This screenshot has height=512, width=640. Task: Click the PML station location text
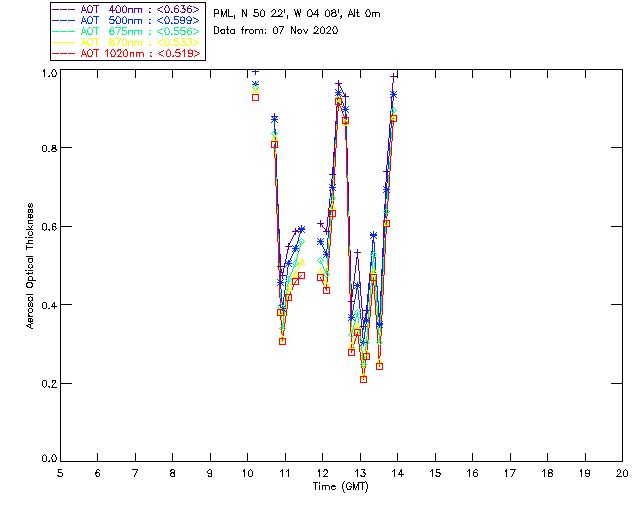pyautogui.click(x=297, y=14)
